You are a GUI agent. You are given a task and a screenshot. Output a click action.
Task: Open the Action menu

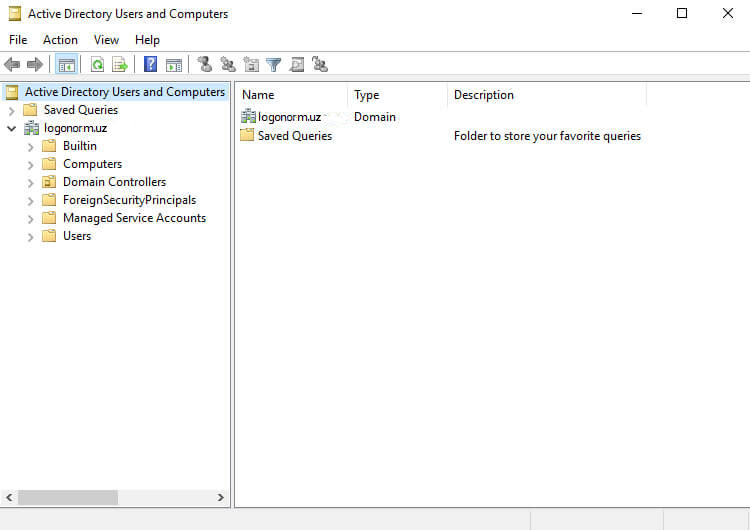(x=60, y=40)
